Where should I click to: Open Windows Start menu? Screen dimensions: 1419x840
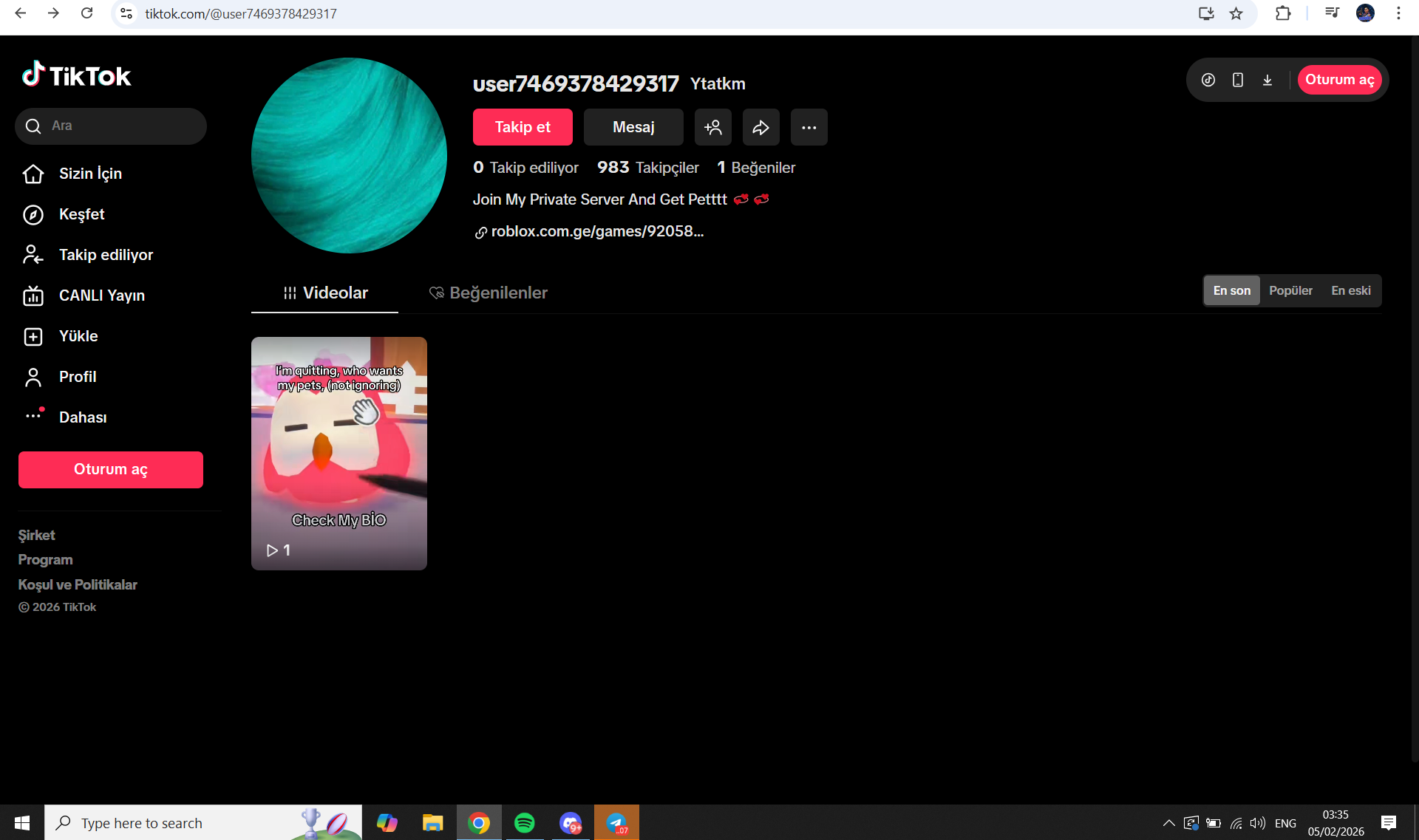[x=22, y=822]
